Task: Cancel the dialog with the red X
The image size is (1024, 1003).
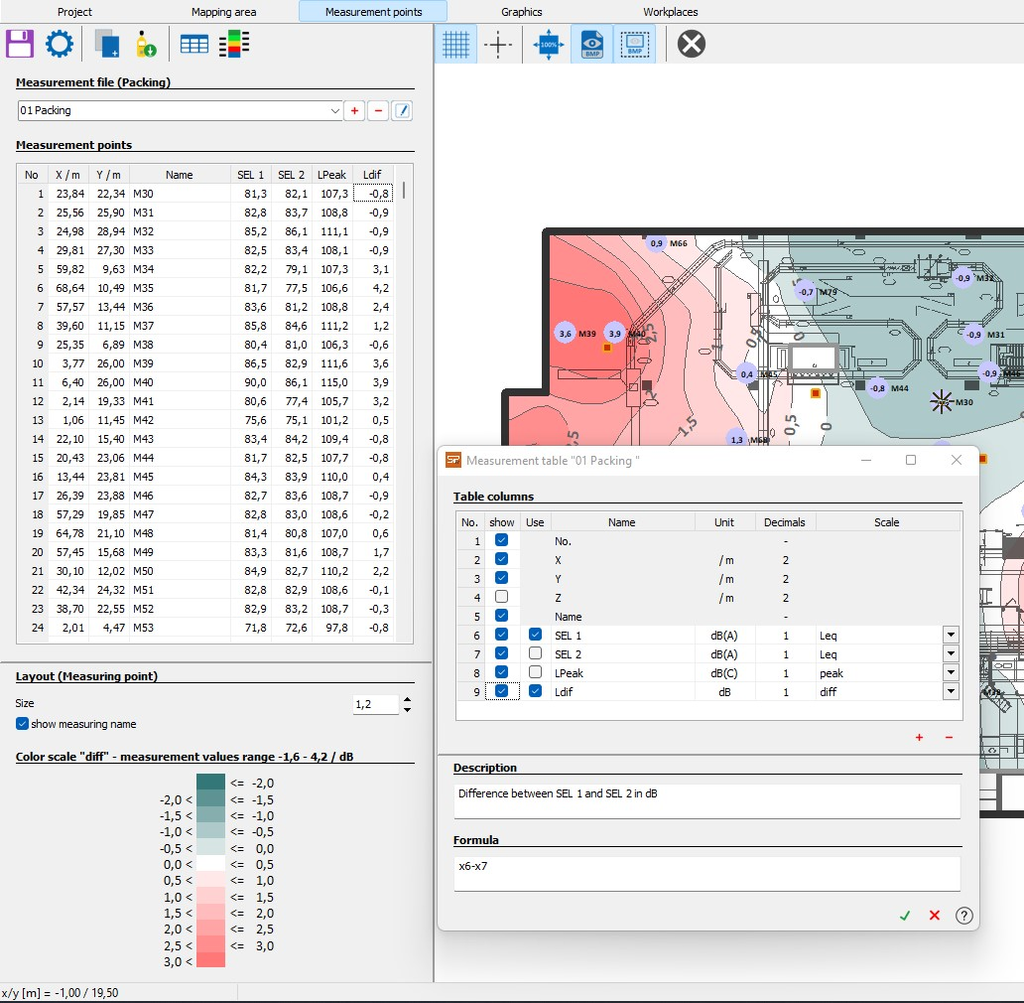Action: pos(934,915)
